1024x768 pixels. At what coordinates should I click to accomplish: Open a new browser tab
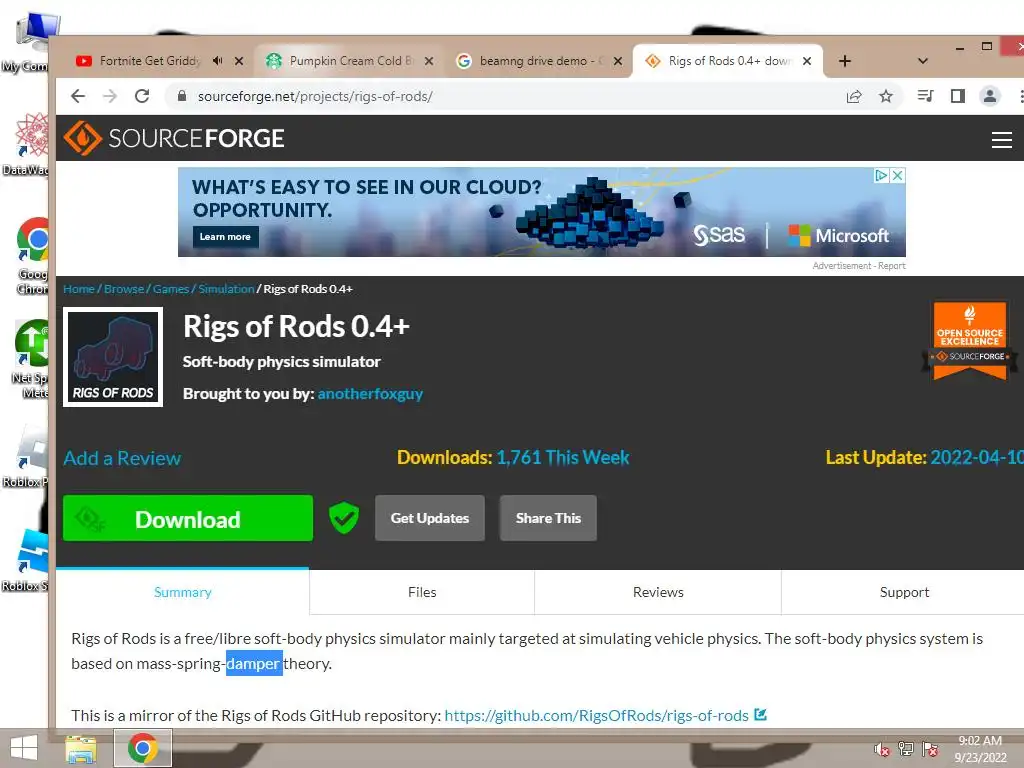844,61
